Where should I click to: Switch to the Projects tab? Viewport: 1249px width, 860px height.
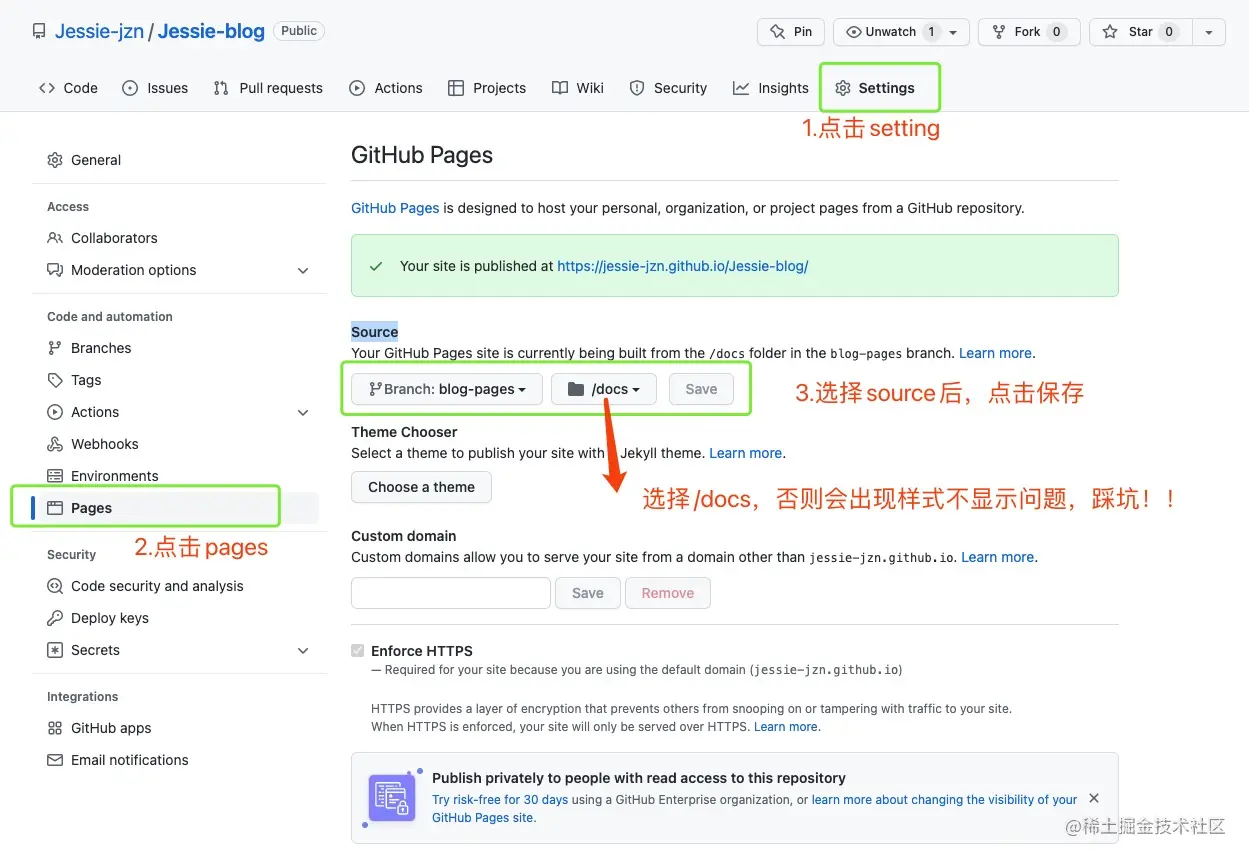click(x=487, y=88)
